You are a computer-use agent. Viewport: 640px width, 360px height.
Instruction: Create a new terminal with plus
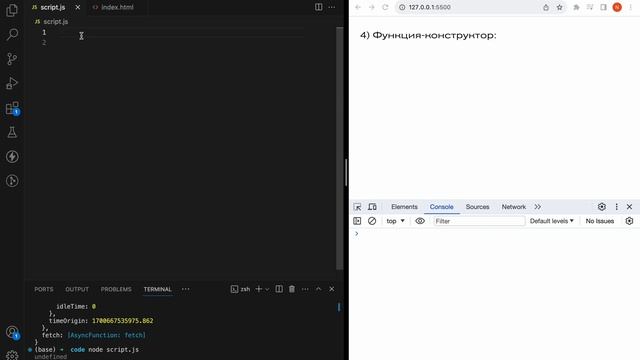(x=258, y=289)
